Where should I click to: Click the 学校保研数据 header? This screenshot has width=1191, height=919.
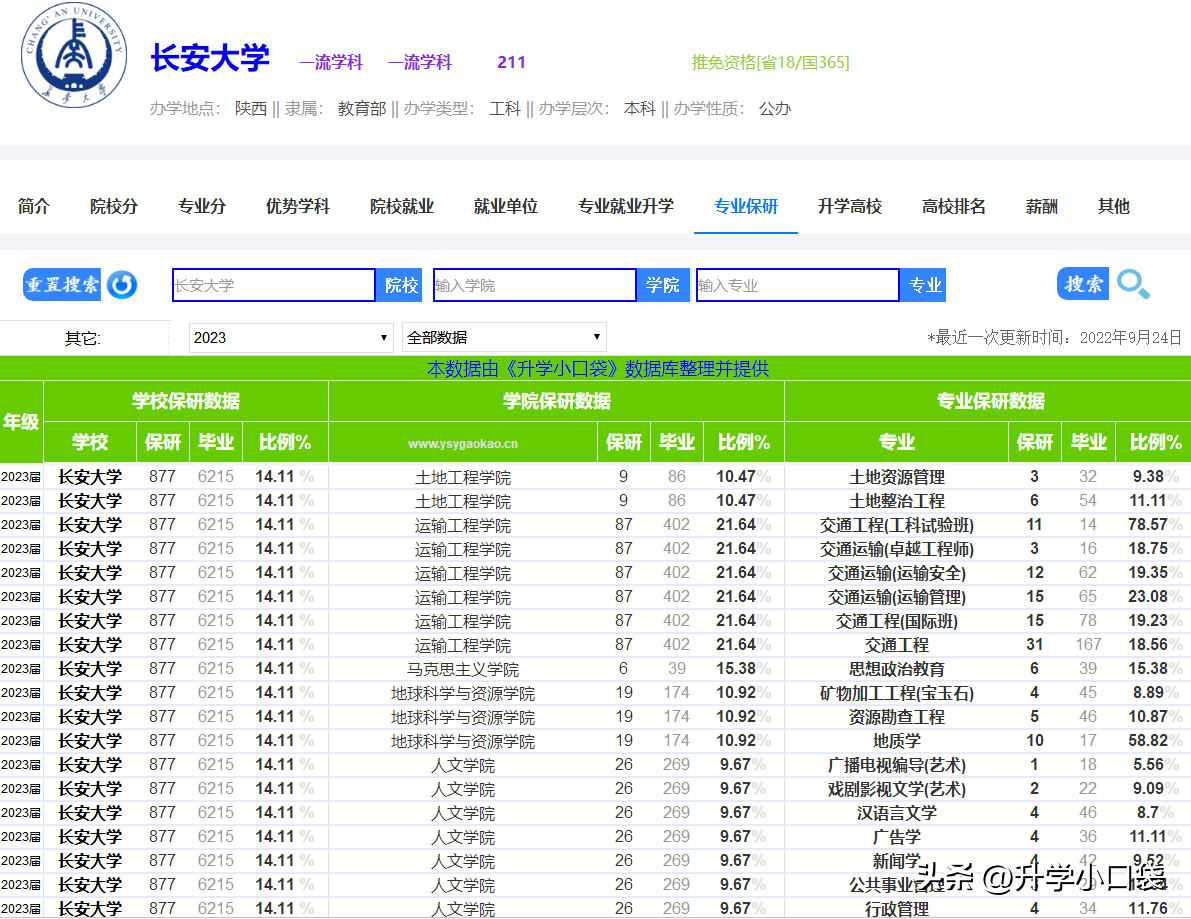pos(186,401)
